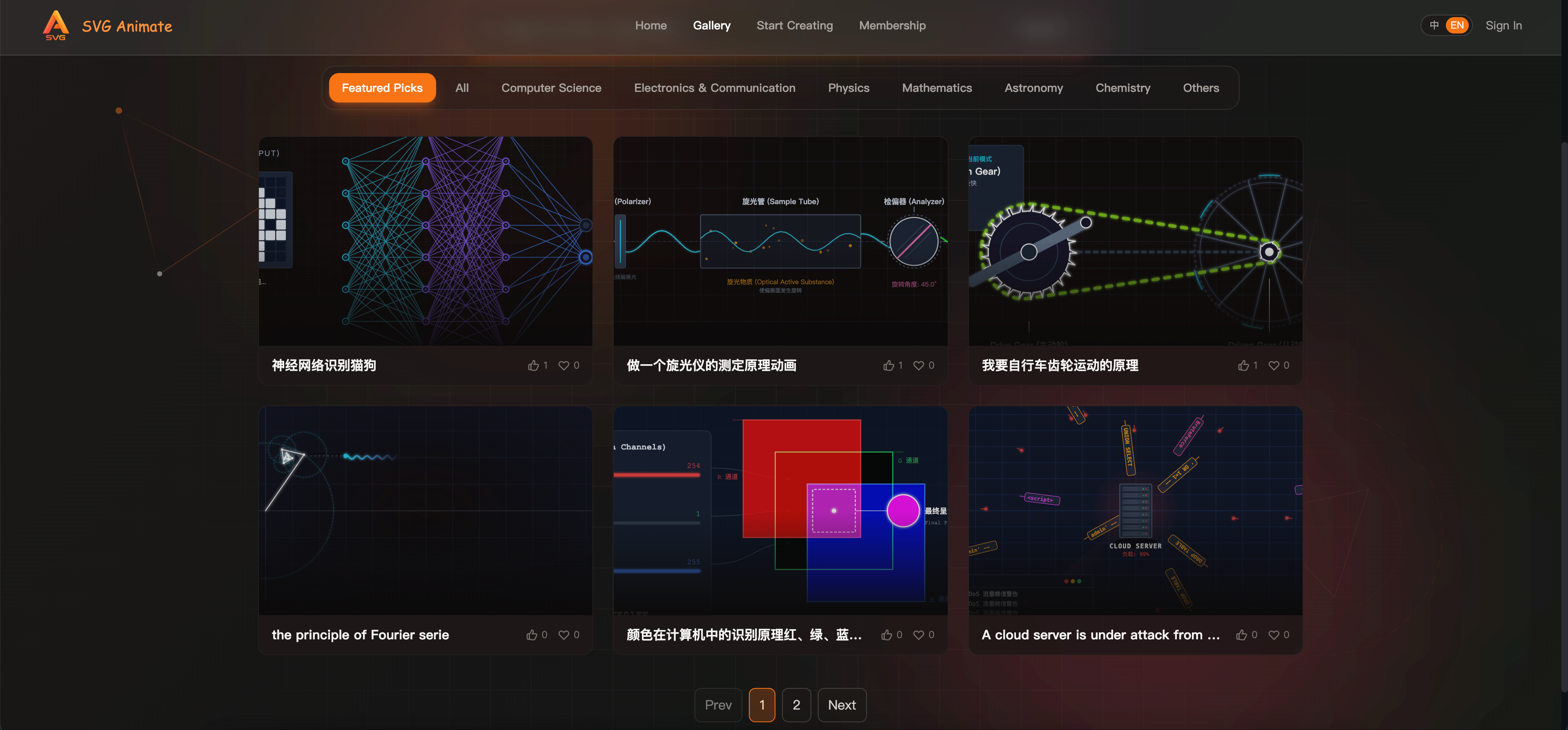Like the 神经网络识别猫狗 animation
The height and width of the screenshot is (730, 1568).
click(x=534, y=365)
